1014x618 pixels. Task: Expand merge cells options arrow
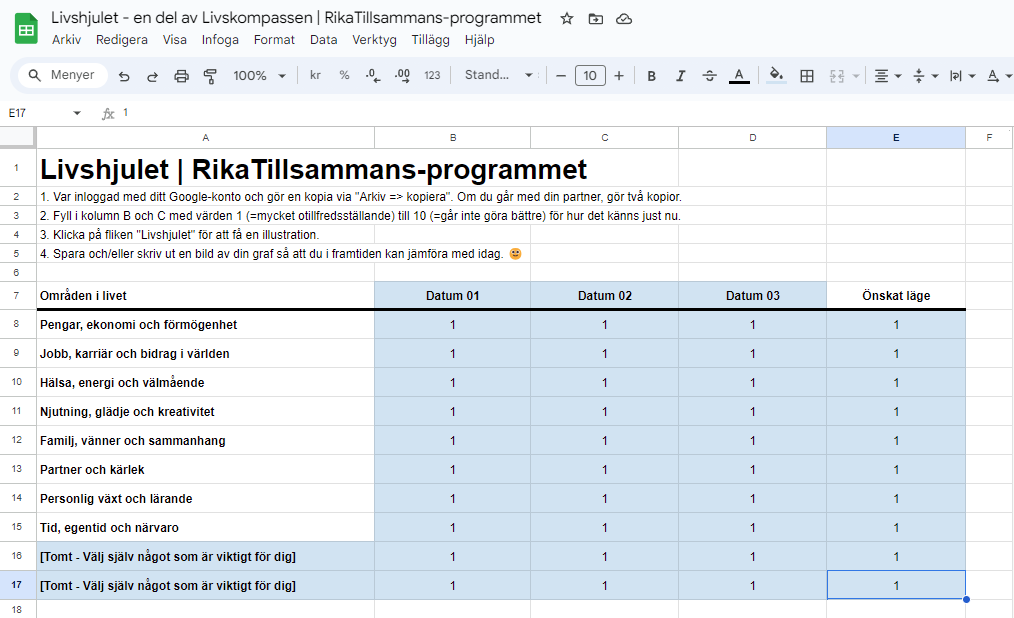856,76
